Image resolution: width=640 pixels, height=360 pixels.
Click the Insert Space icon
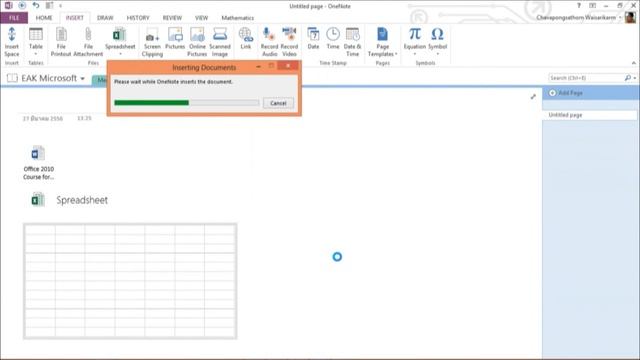coord(11,42)
